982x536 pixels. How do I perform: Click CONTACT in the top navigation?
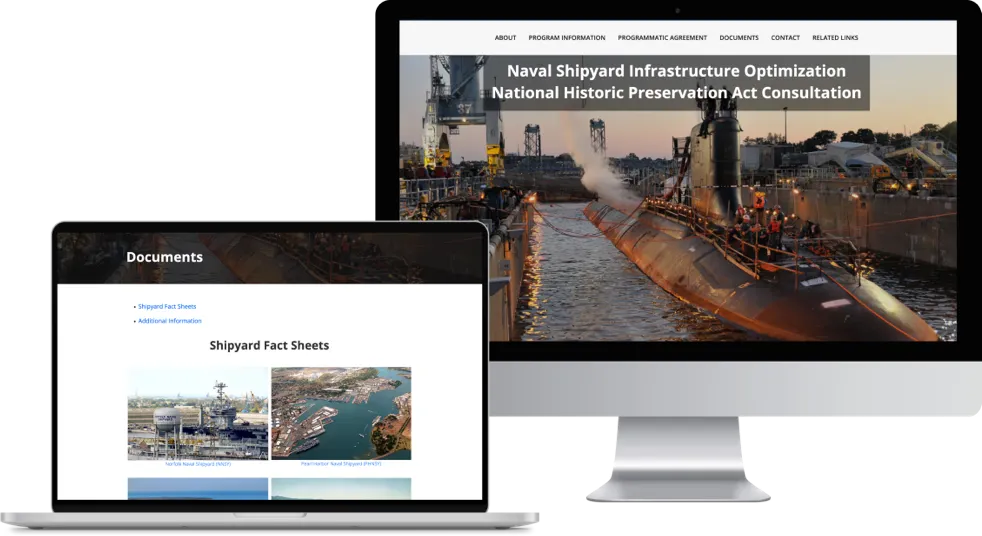point(785,38)
